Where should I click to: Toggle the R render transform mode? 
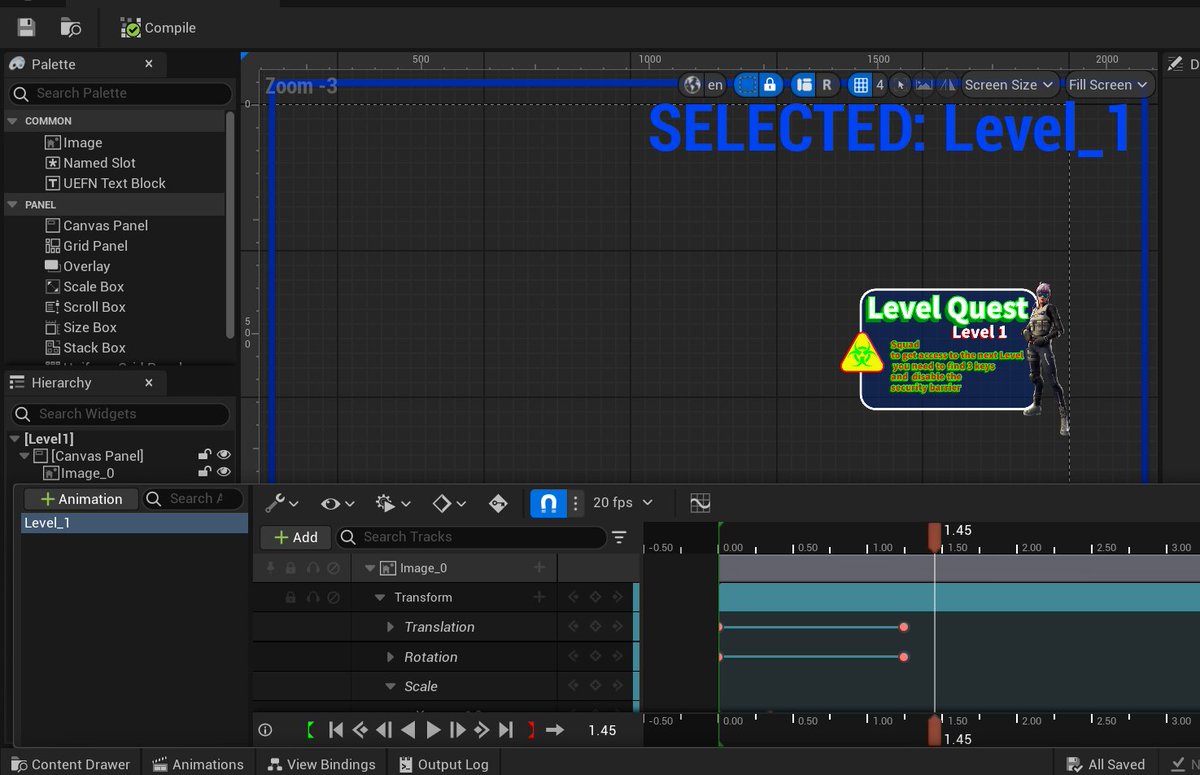(827, 85)
